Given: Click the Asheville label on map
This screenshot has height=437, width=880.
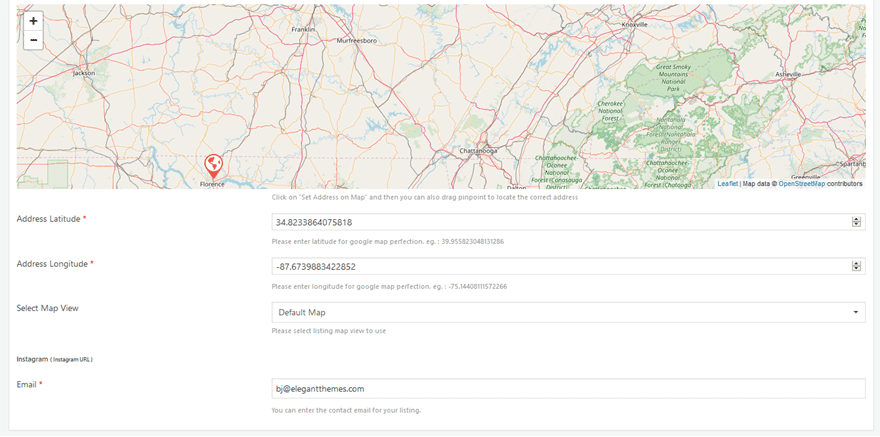Looking at the screenshot, I should 788,74.
